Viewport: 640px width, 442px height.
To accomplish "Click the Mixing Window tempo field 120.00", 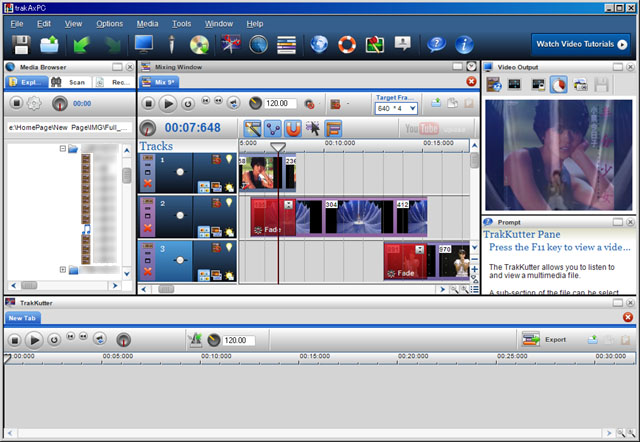I will [x=280, y=103].
